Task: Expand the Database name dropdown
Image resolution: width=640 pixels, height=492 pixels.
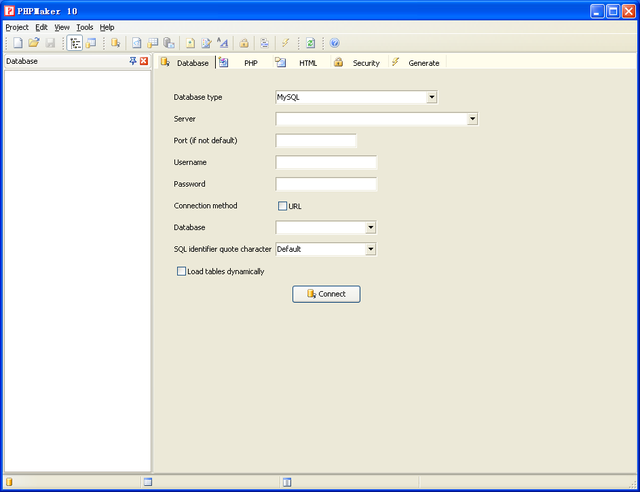Action: point(370,228)
